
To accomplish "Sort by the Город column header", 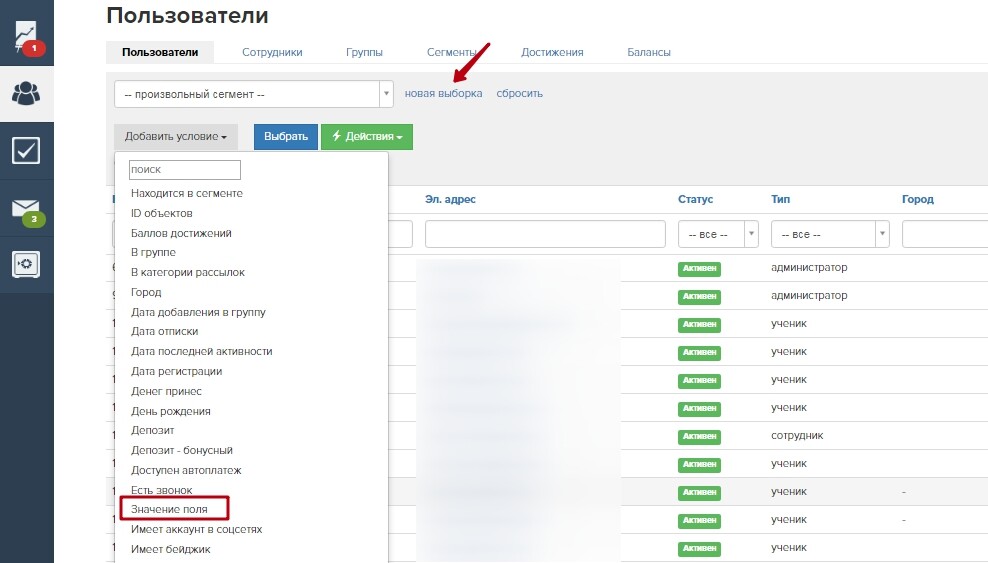I will pos(917,199).
